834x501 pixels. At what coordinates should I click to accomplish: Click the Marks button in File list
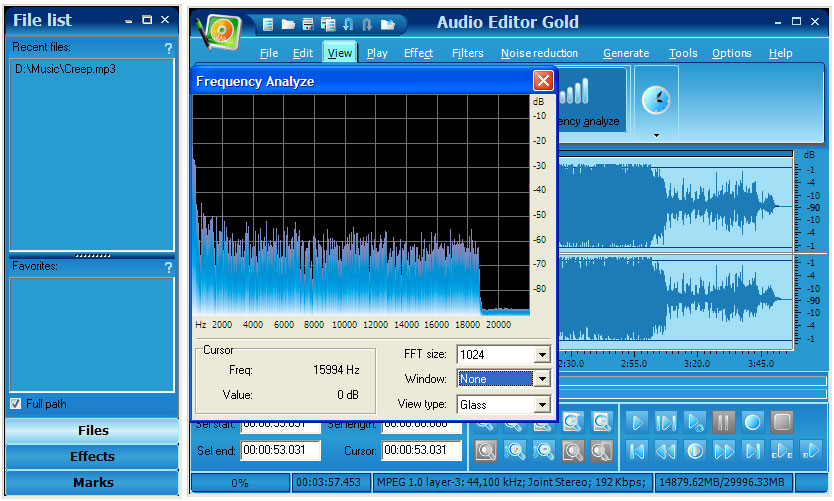point(93,483)
